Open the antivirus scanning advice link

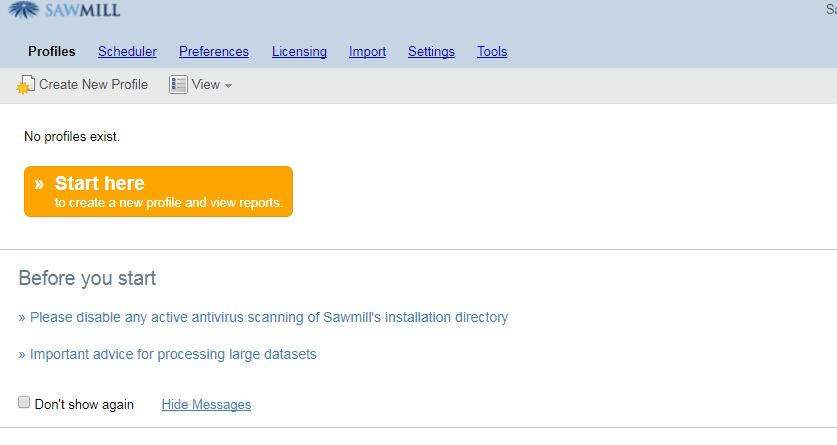[263, 317]
